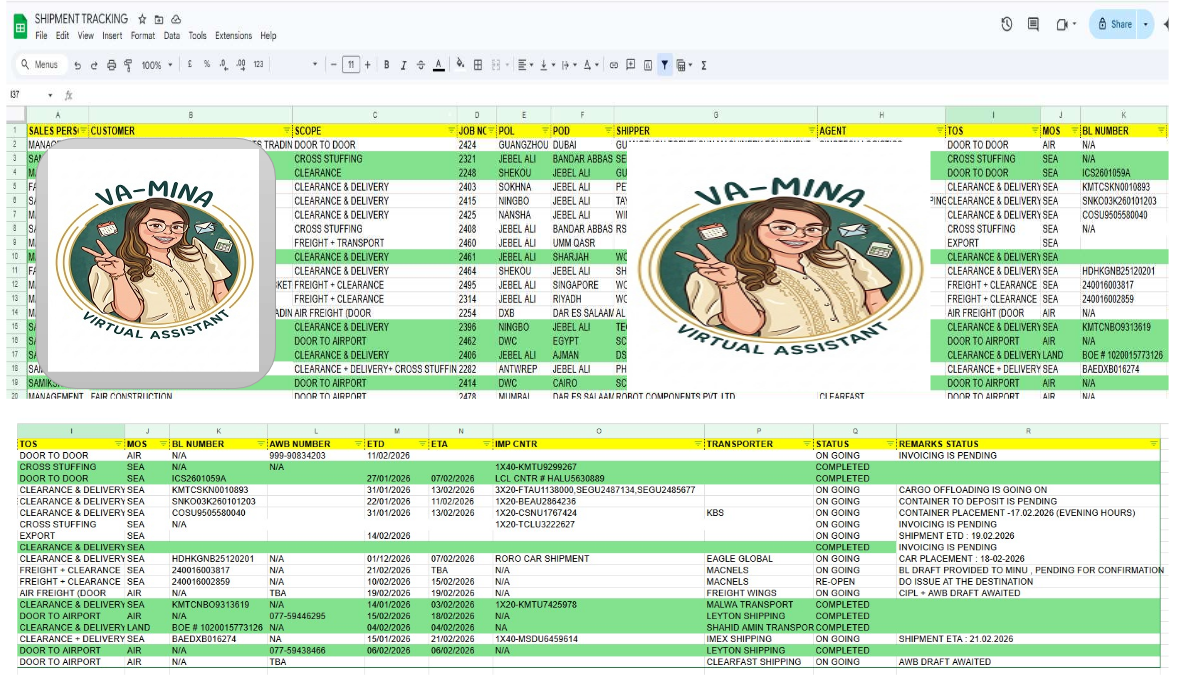Open the View menu

coord(86,36)
